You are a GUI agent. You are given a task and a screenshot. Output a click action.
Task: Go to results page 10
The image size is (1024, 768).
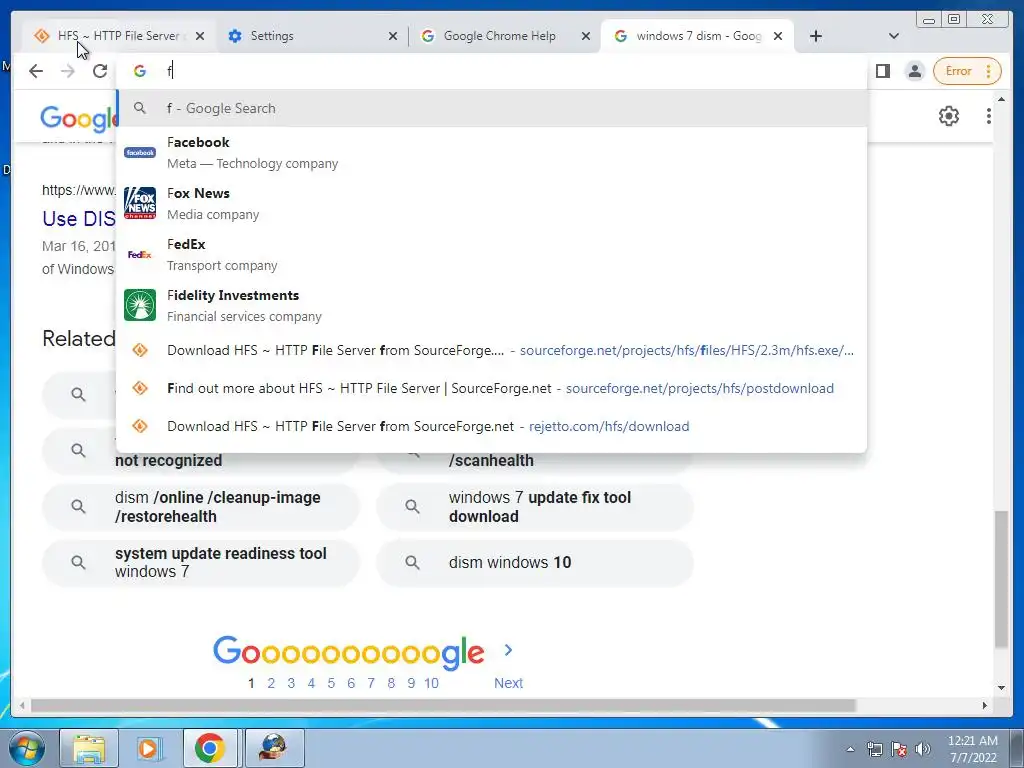tap(431, 683)
